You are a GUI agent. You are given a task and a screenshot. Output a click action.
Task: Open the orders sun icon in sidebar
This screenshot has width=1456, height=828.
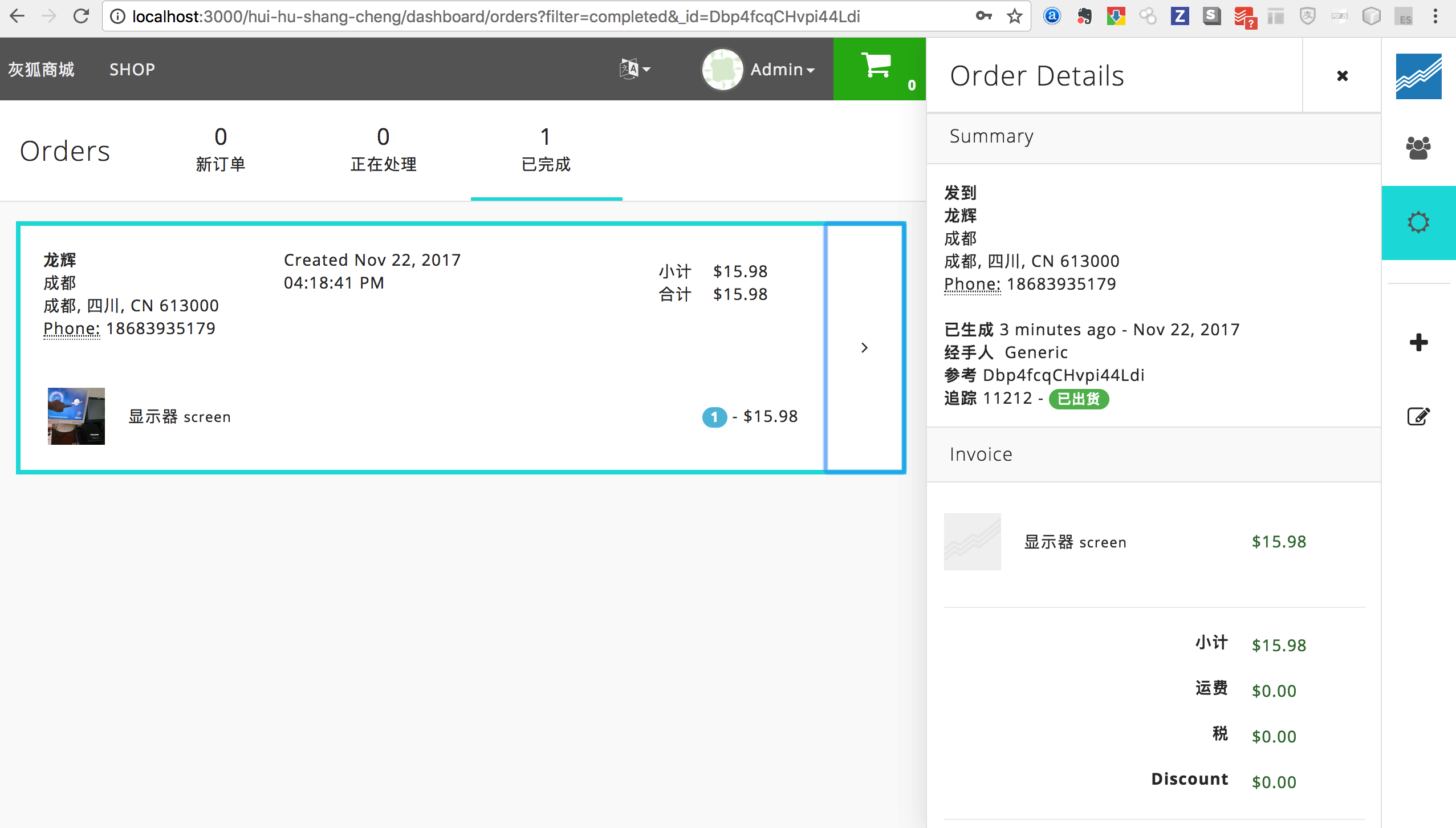1418,222
